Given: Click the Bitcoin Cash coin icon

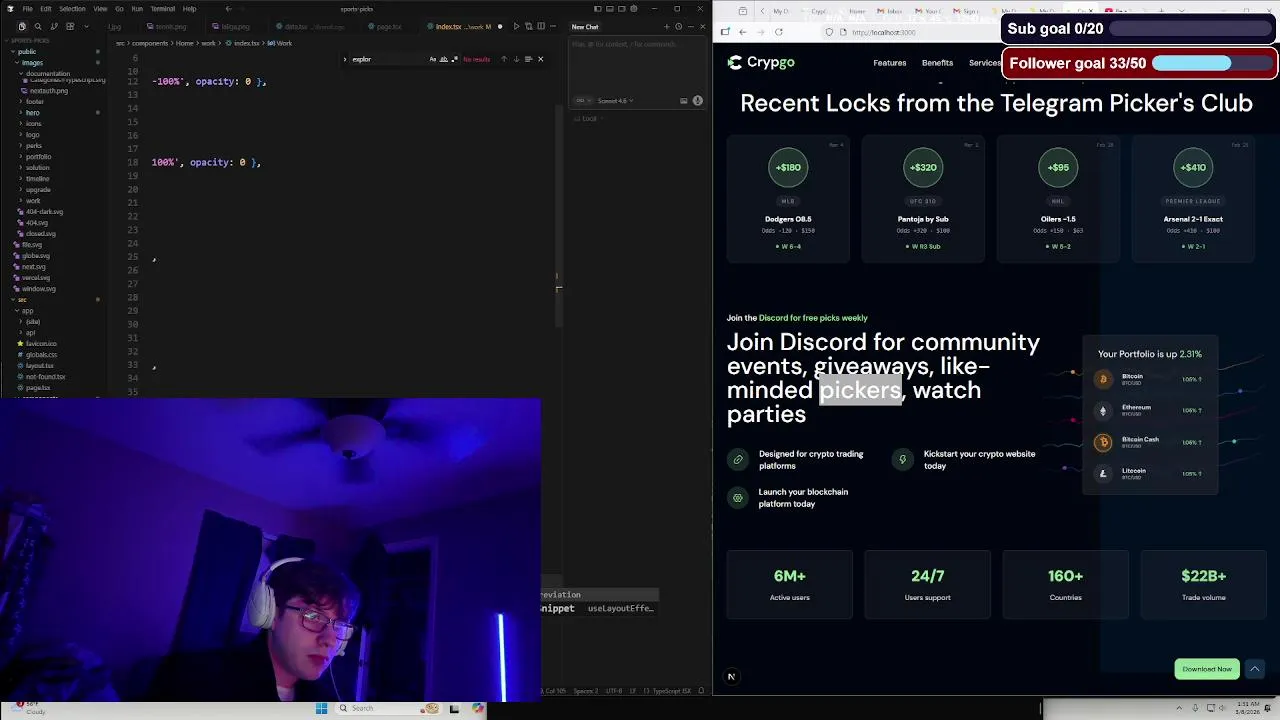Looking at the screenshot, I should point(1103,442).
